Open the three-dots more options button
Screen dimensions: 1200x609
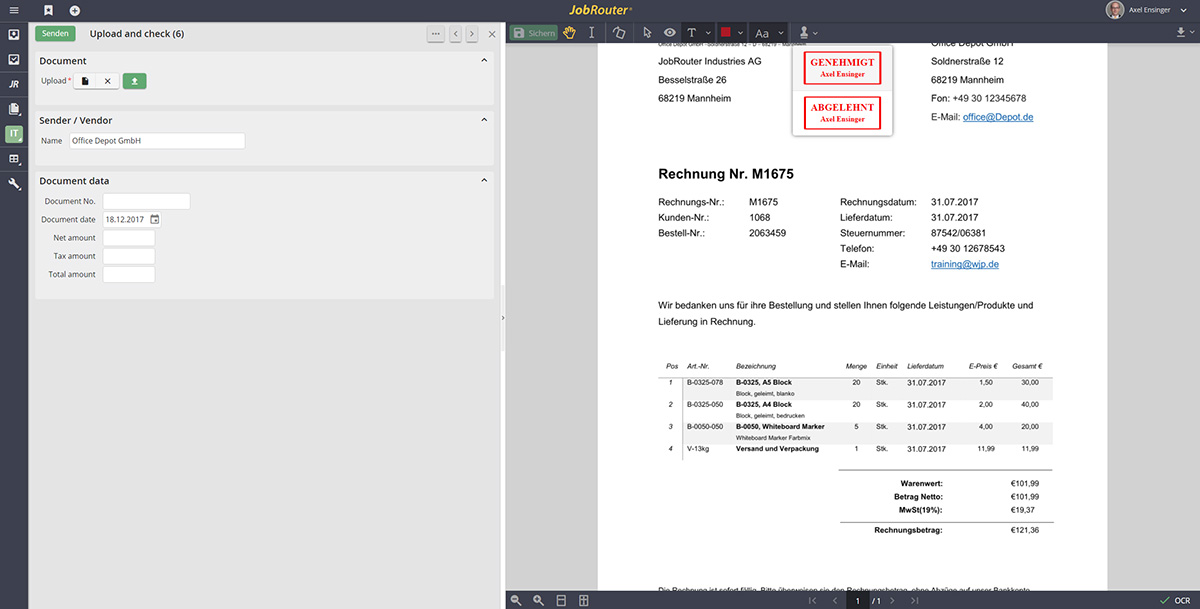[x=435, y=34]
